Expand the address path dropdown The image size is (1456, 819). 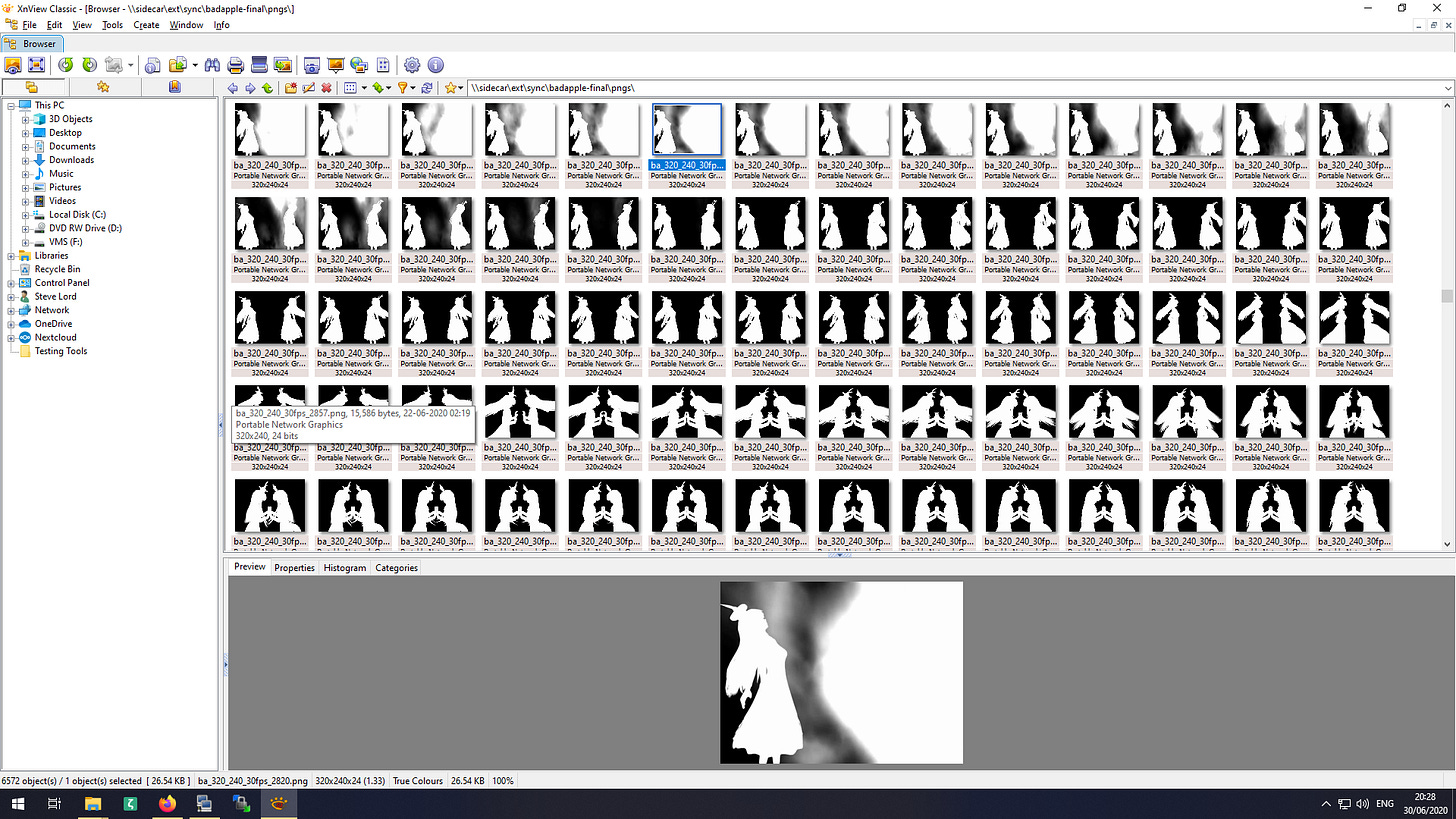point(1448,88)
